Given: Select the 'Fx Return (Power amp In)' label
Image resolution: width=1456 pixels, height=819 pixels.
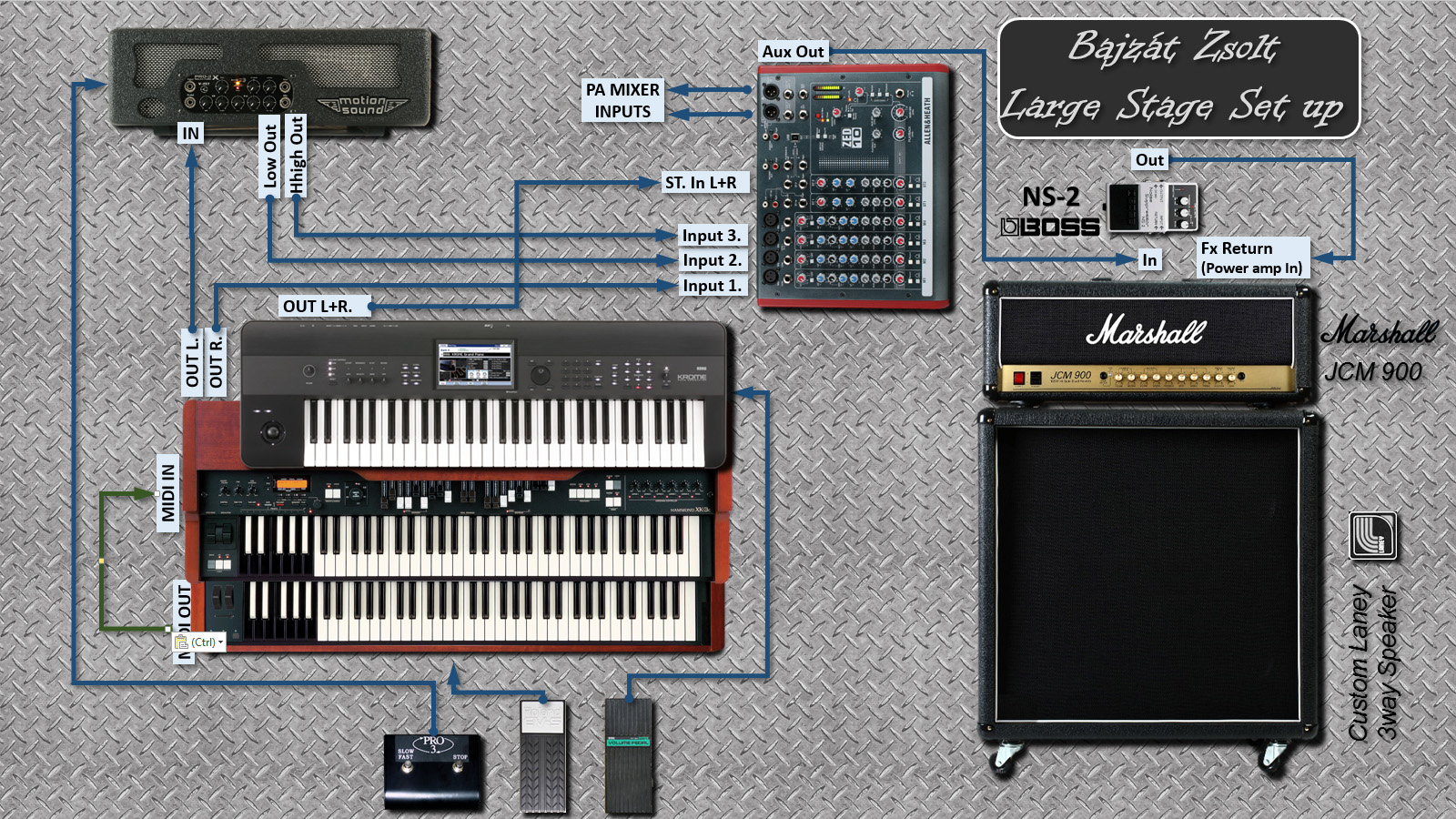Looking at the screenshot, I should pyautogui.click(x=1252, y=258).
